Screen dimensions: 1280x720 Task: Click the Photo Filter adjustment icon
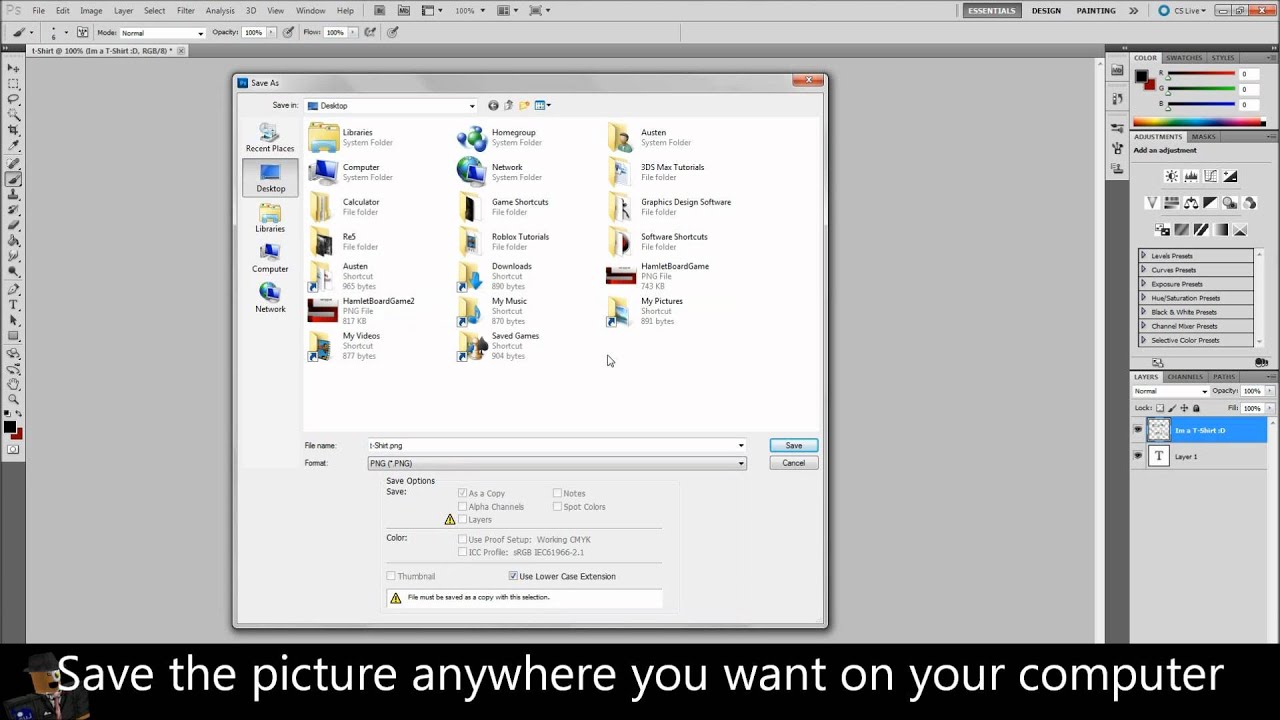[x=1230, y=203]
